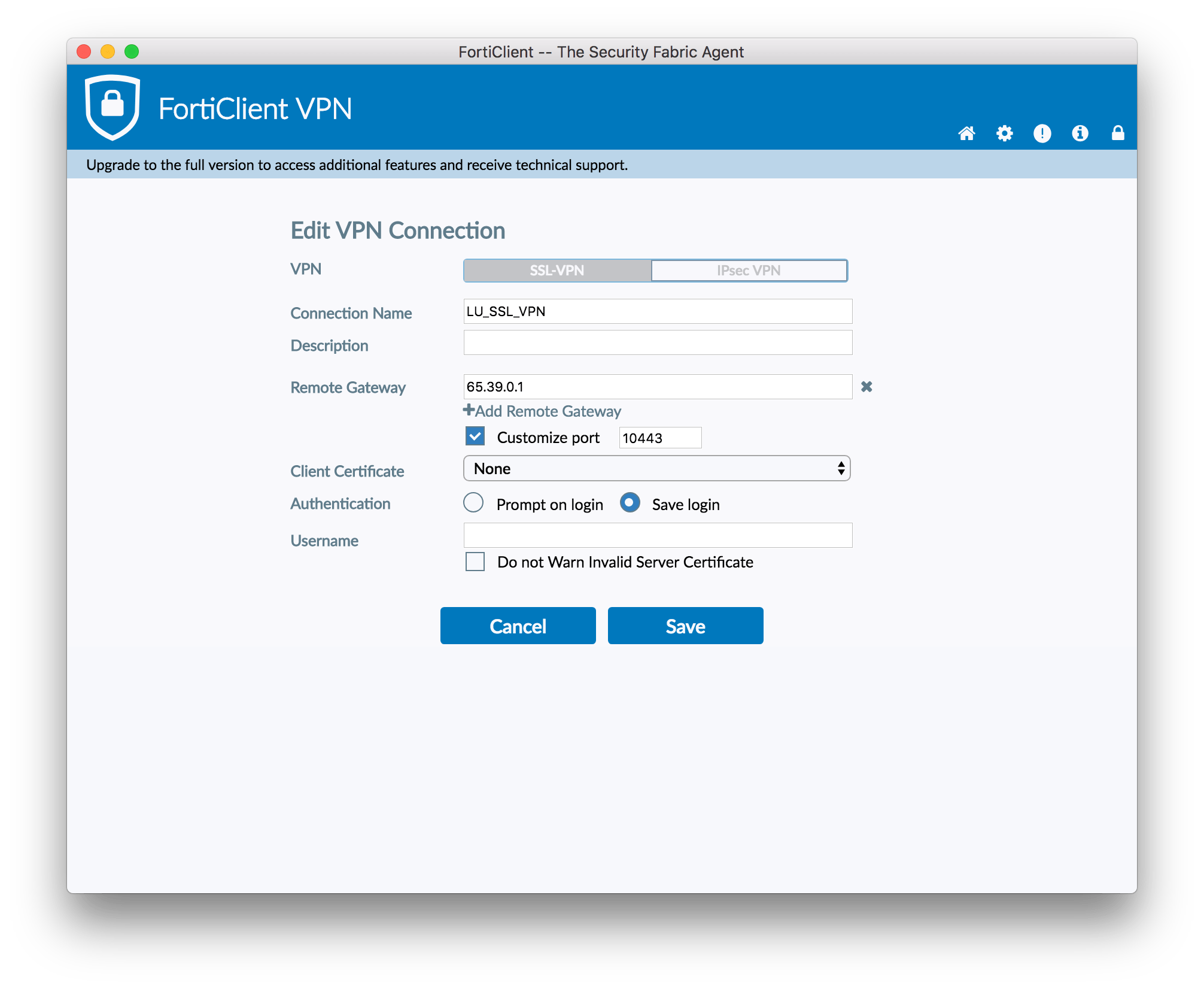Click the Cancel button
Image resolution: width=1204 pixels, height=989 pixels.
518,626
